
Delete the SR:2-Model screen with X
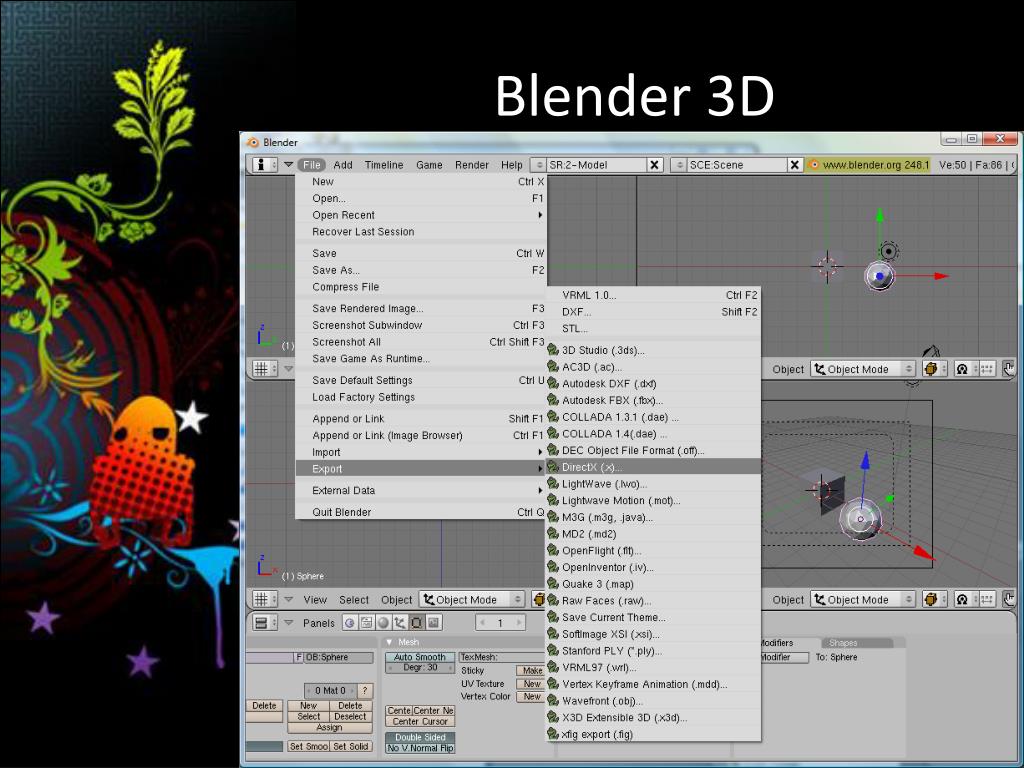click(654, 165)
